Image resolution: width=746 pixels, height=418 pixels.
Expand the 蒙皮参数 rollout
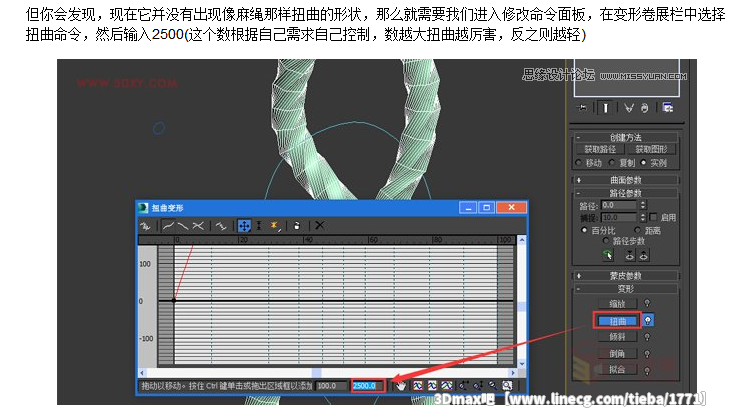click(x=626, y=276)
